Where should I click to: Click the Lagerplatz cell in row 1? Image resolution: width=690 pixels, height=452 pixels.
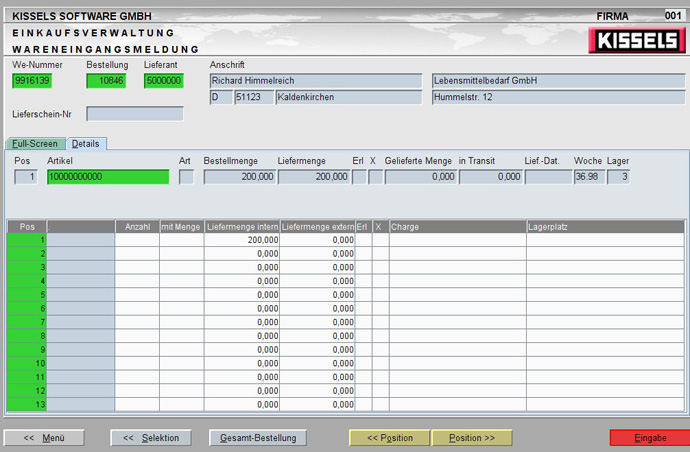(x=605, y=240)
